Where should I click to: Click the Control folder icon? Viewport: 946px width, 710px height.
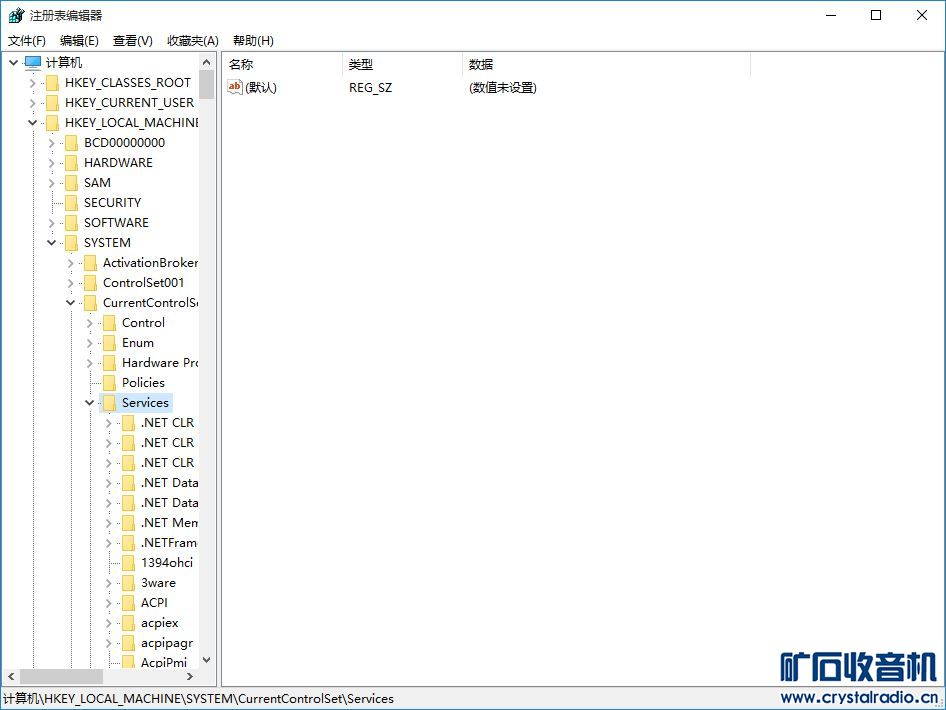coord(109,323)
